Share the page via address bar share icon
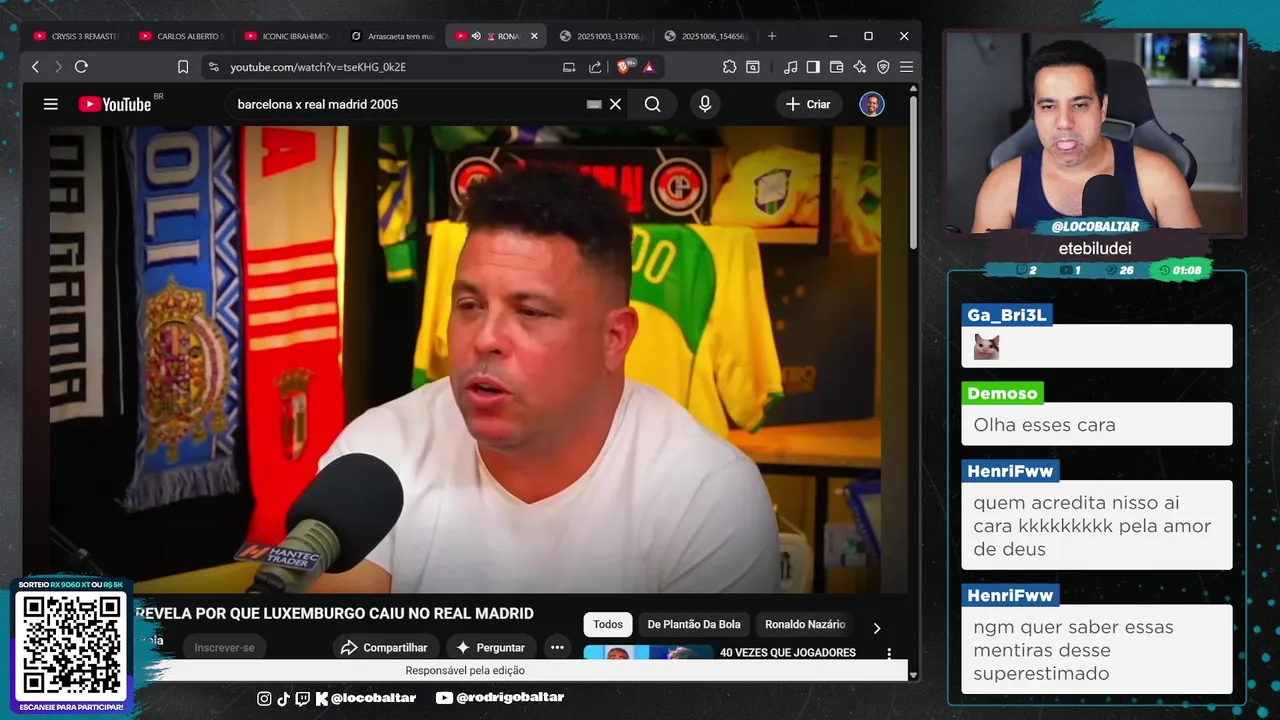1280x720 pixels. (x=595, y=67)
